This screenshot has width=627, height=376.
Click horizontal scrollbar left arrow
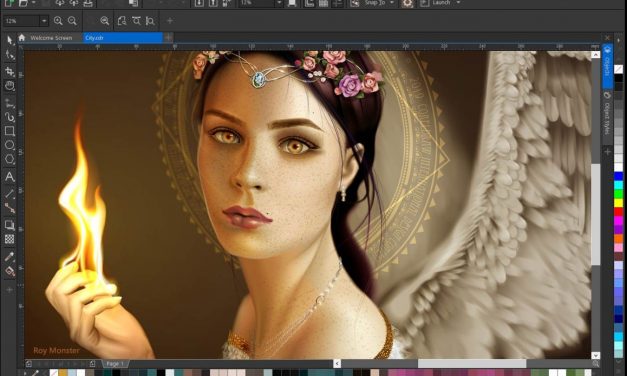pyautogui.click(x=337, y=363)
